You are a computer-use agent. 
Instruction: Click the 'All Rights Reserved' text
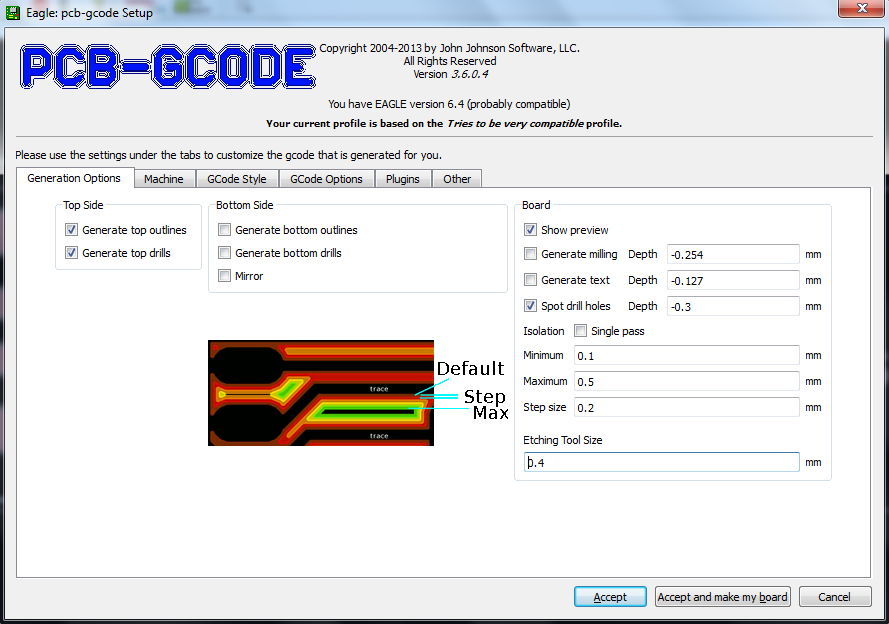tap(450, 61)
